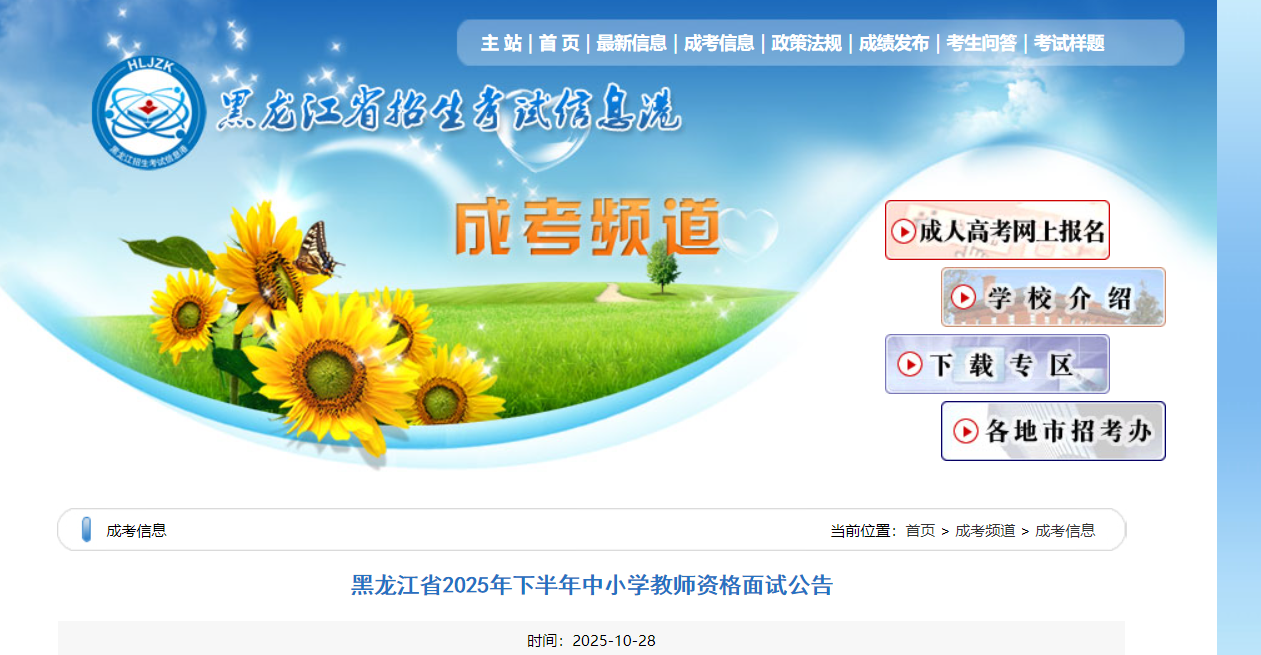
Task: Select 成考信息 in the top navigation
Action: coord(719,43)
